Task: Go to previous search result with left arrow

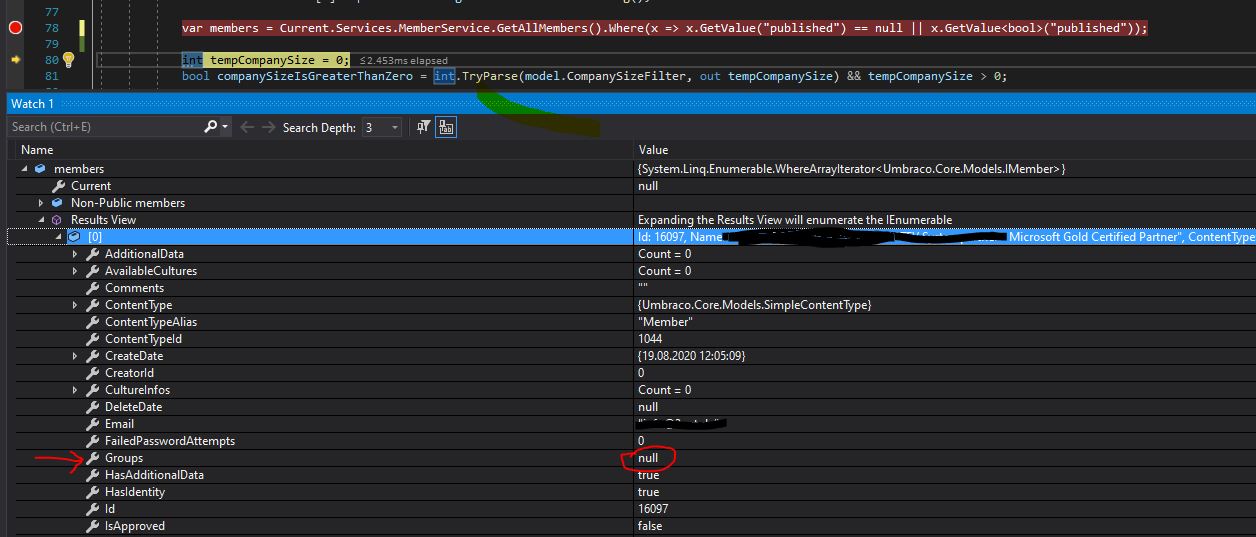Action: 247,127
